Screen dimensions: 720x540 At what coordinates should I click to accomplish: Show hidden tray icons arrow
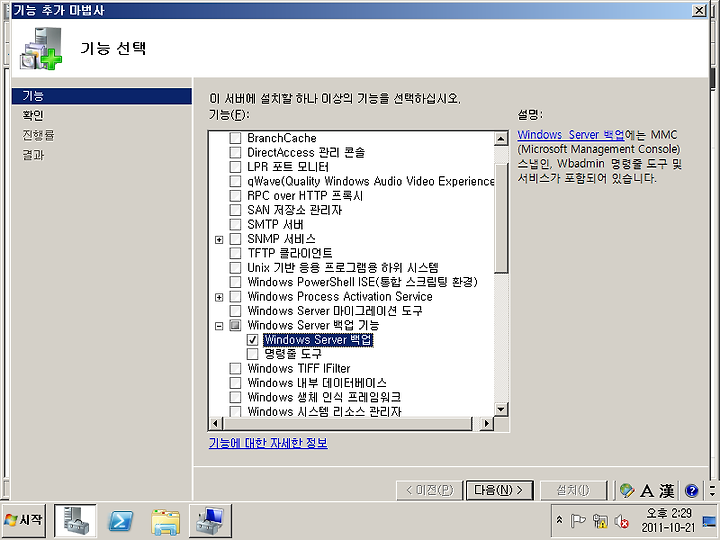click(559, 520)
